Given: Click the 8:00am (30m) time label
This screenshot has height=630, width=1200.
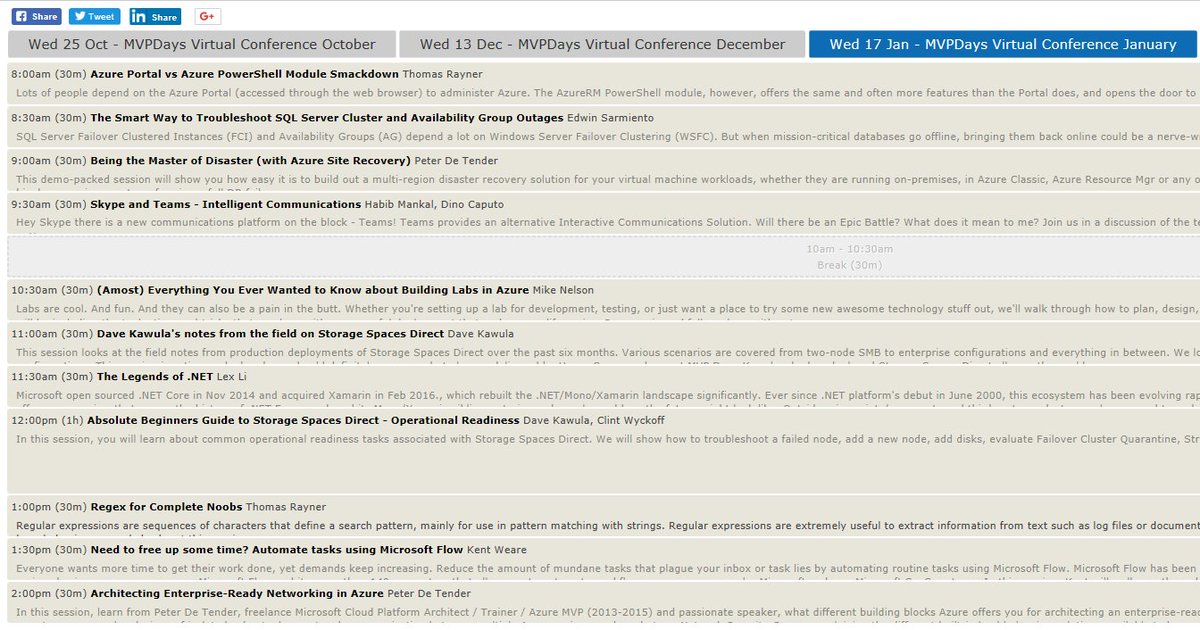Looking at the screenshot, I should coord(49,74).
